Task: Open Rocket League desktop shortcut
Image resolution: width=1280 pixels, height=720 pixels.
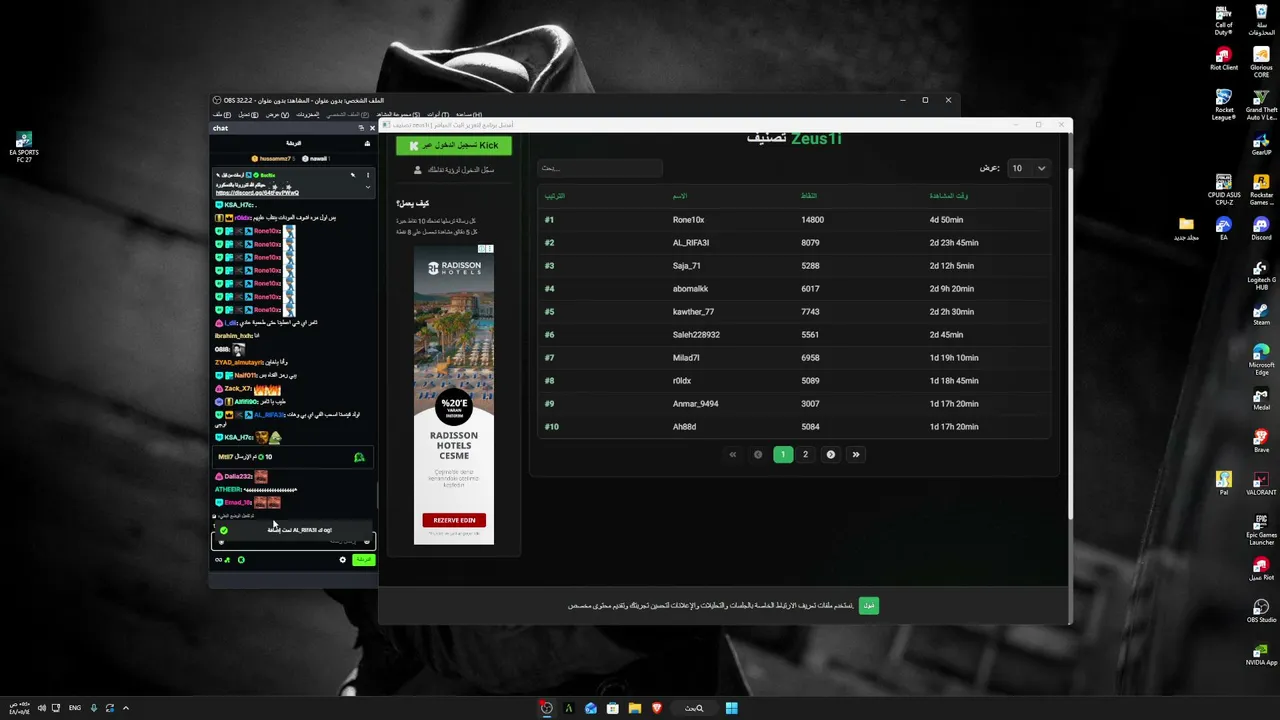Action: tap(1223, 104)
